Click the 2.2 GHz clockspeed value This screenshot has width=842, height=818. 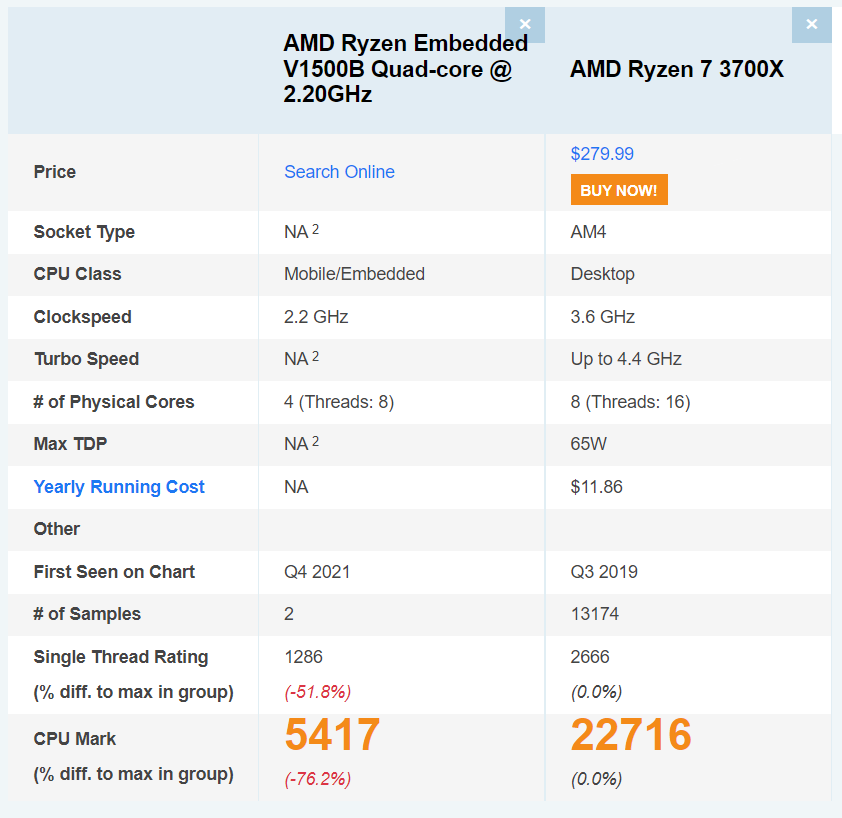316,317
